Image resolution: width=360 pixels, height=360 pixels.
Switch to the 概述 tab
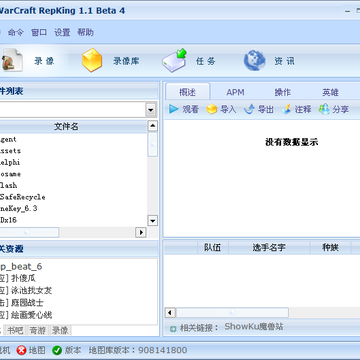(188, 92)
